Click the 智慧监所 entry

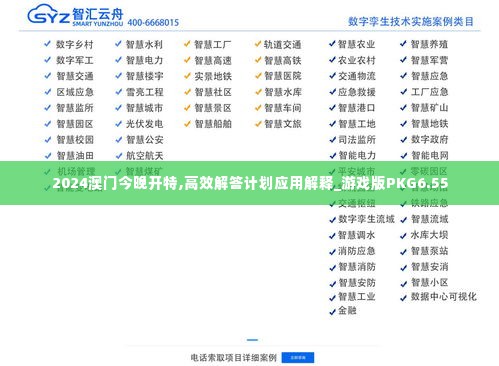pyautogui.click(x=75, y=108)
